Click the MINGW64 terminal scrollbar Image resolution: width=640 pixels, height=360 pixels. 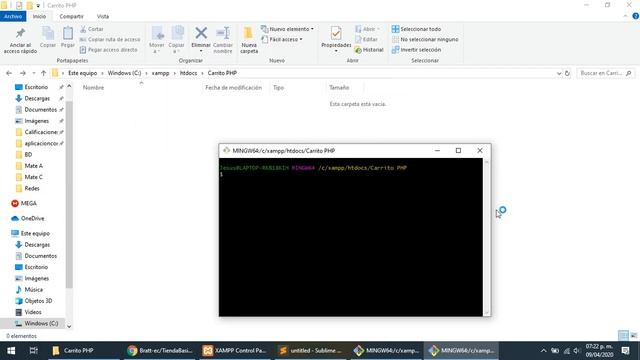point(487,237)
